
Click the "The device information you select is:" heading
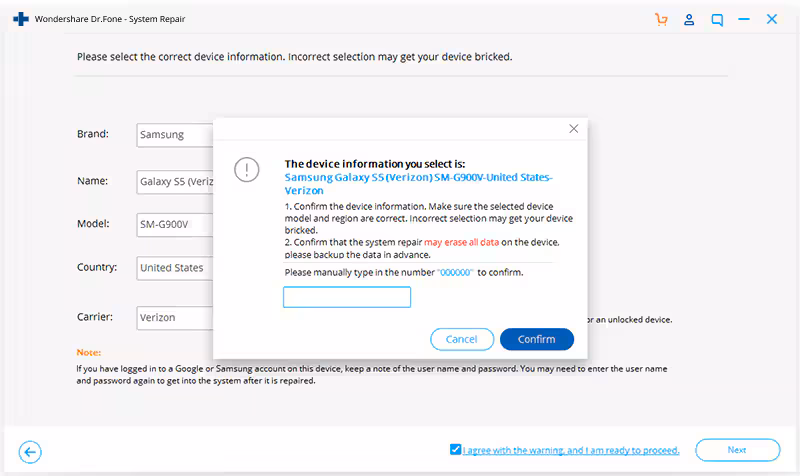tap(375, 164)
